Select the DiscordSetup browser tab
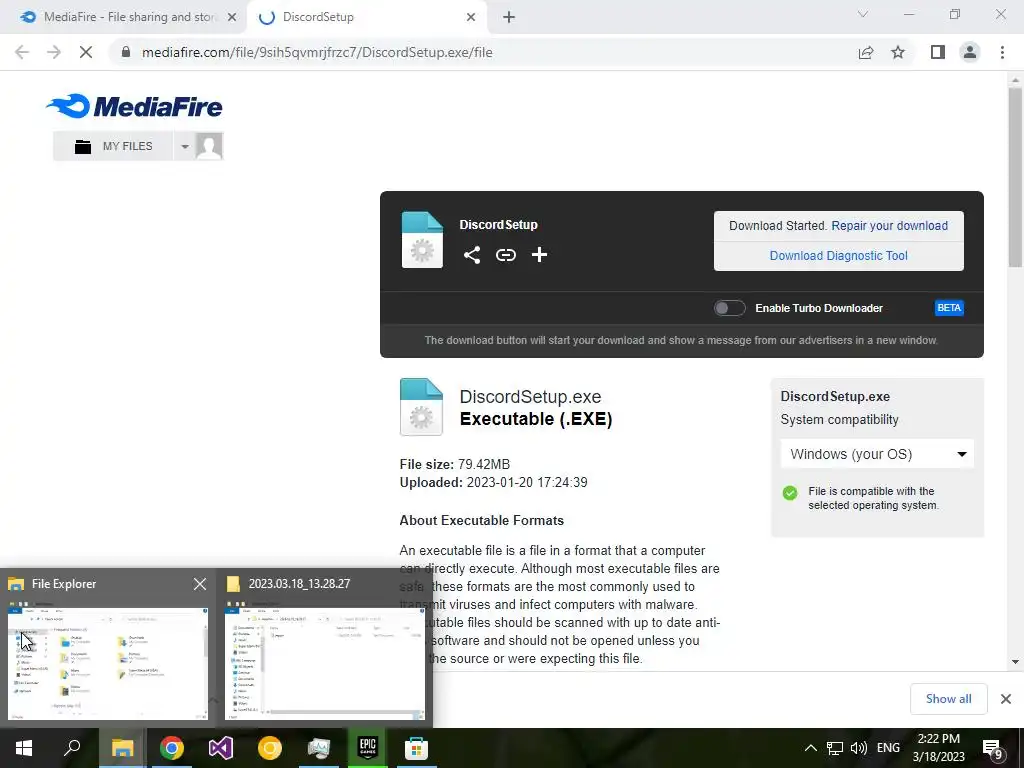The width and height of the screenshot is (1024, 768). 366,17
